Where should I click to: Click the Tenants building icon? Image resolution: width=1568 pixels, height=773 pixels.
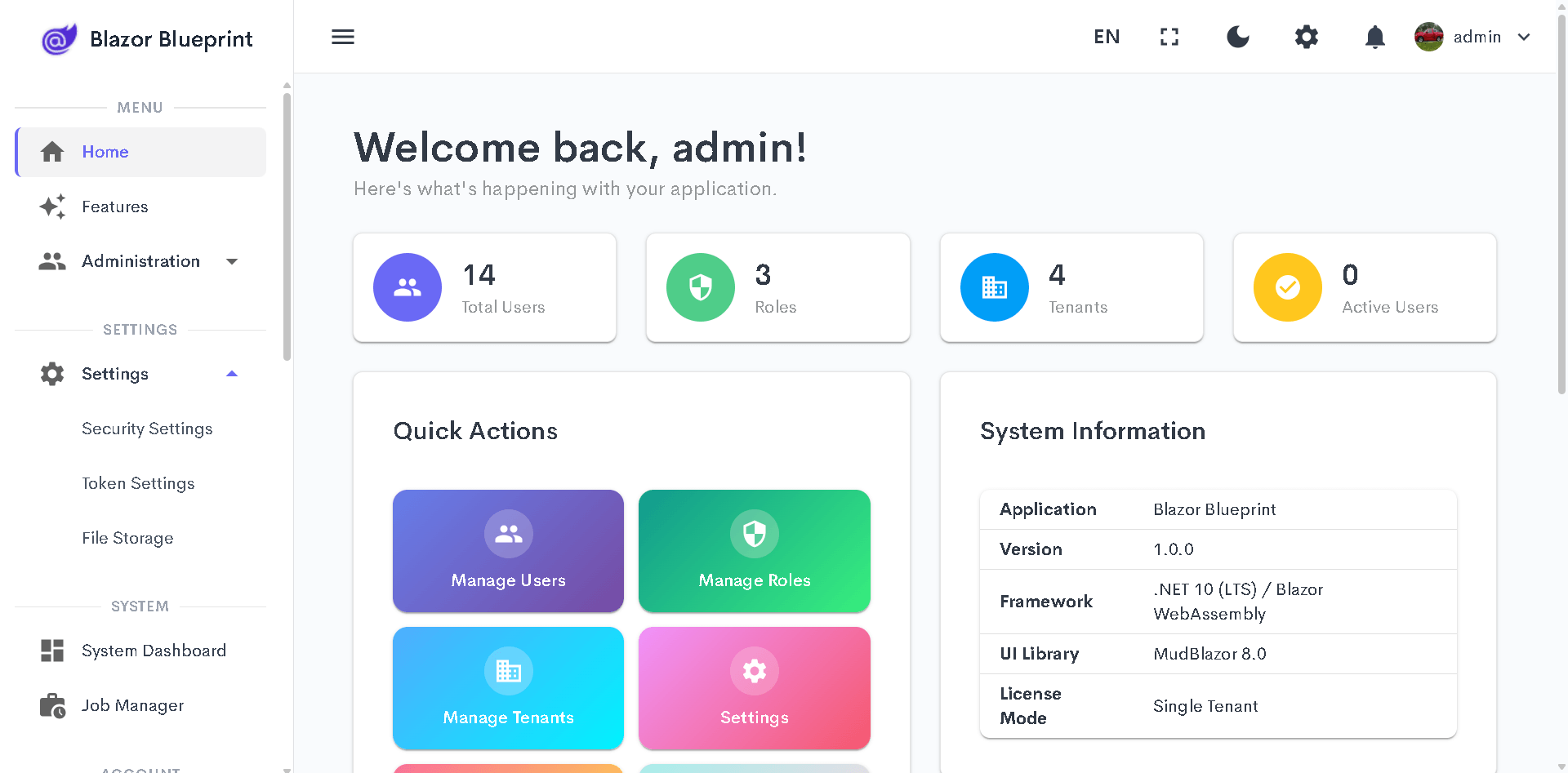coord(994,287)
